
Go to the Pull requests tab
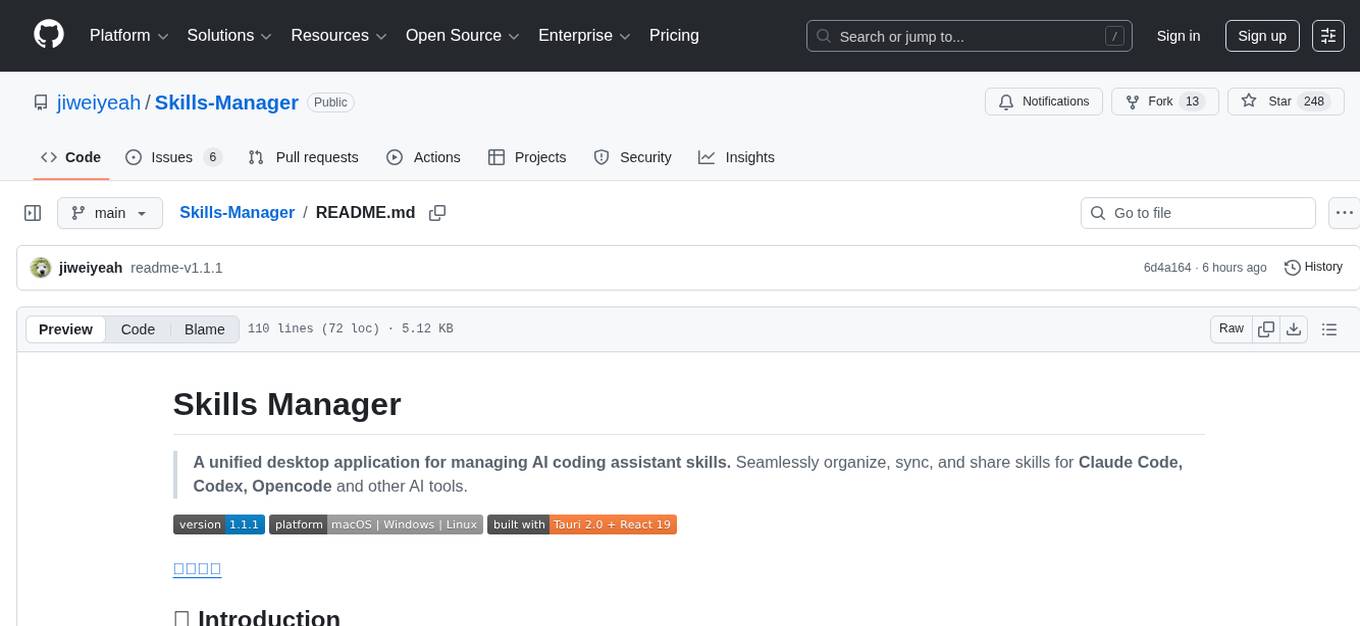[x=303, y=157]
